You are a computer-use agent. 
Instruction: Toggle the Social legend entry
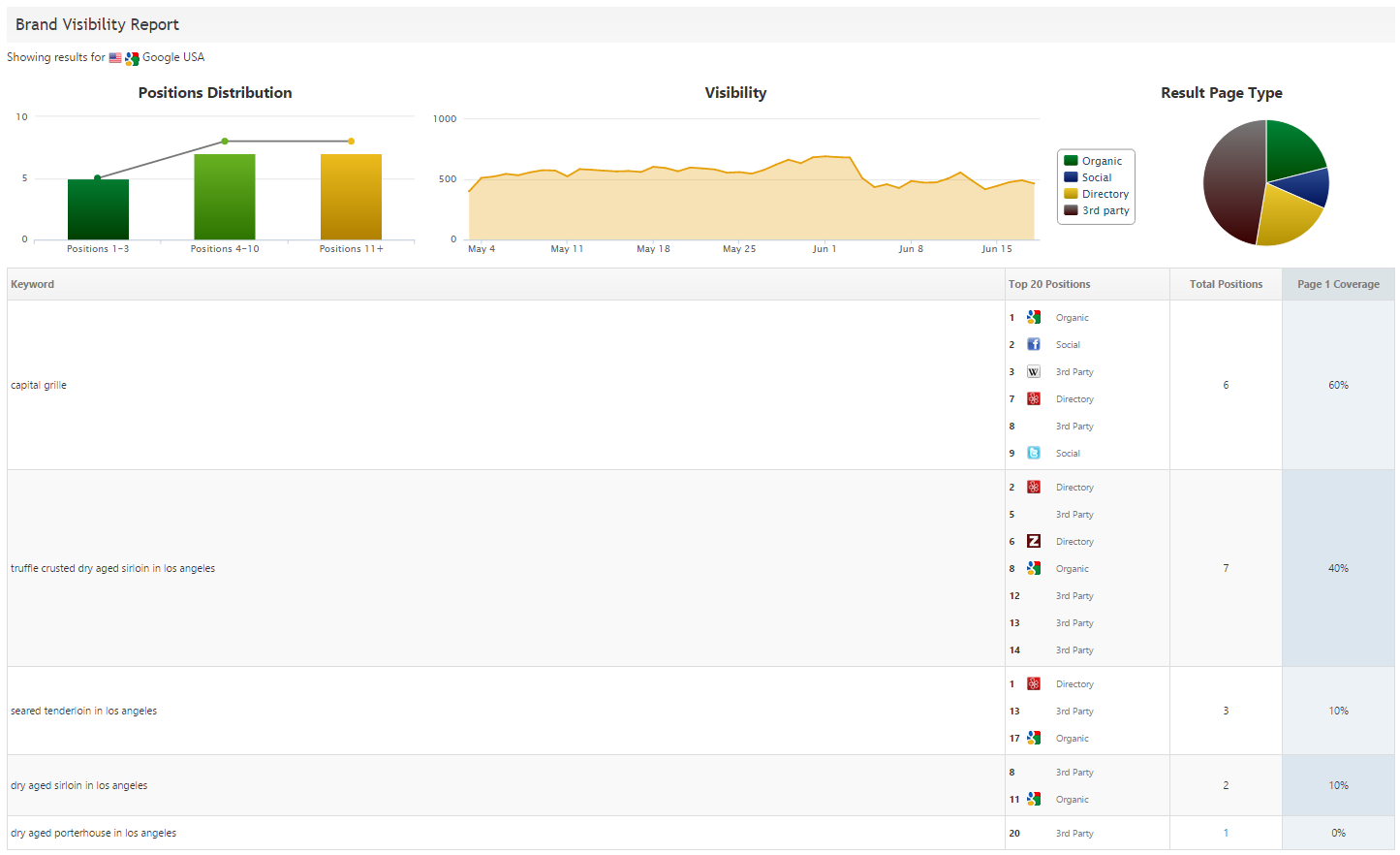[x=1096, y=177]
